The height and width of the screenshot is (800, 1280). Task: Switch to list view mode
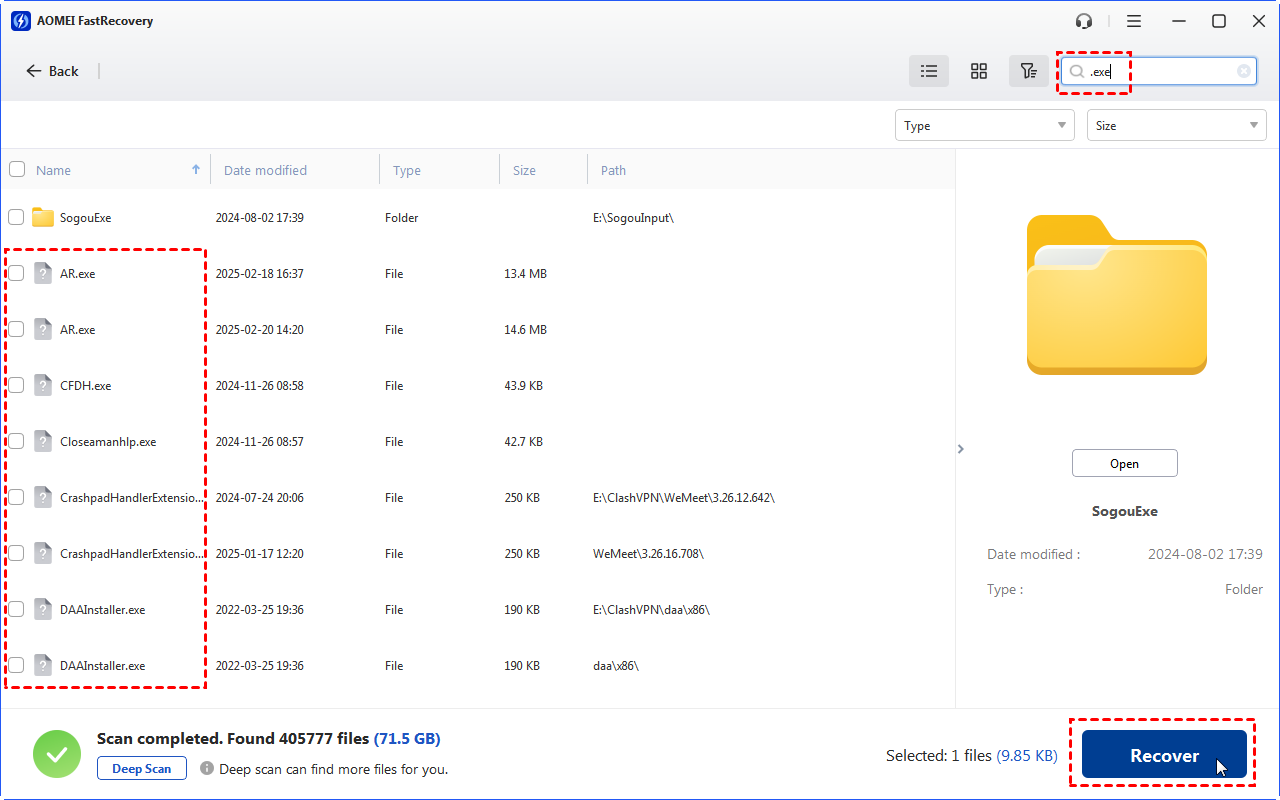929,71
